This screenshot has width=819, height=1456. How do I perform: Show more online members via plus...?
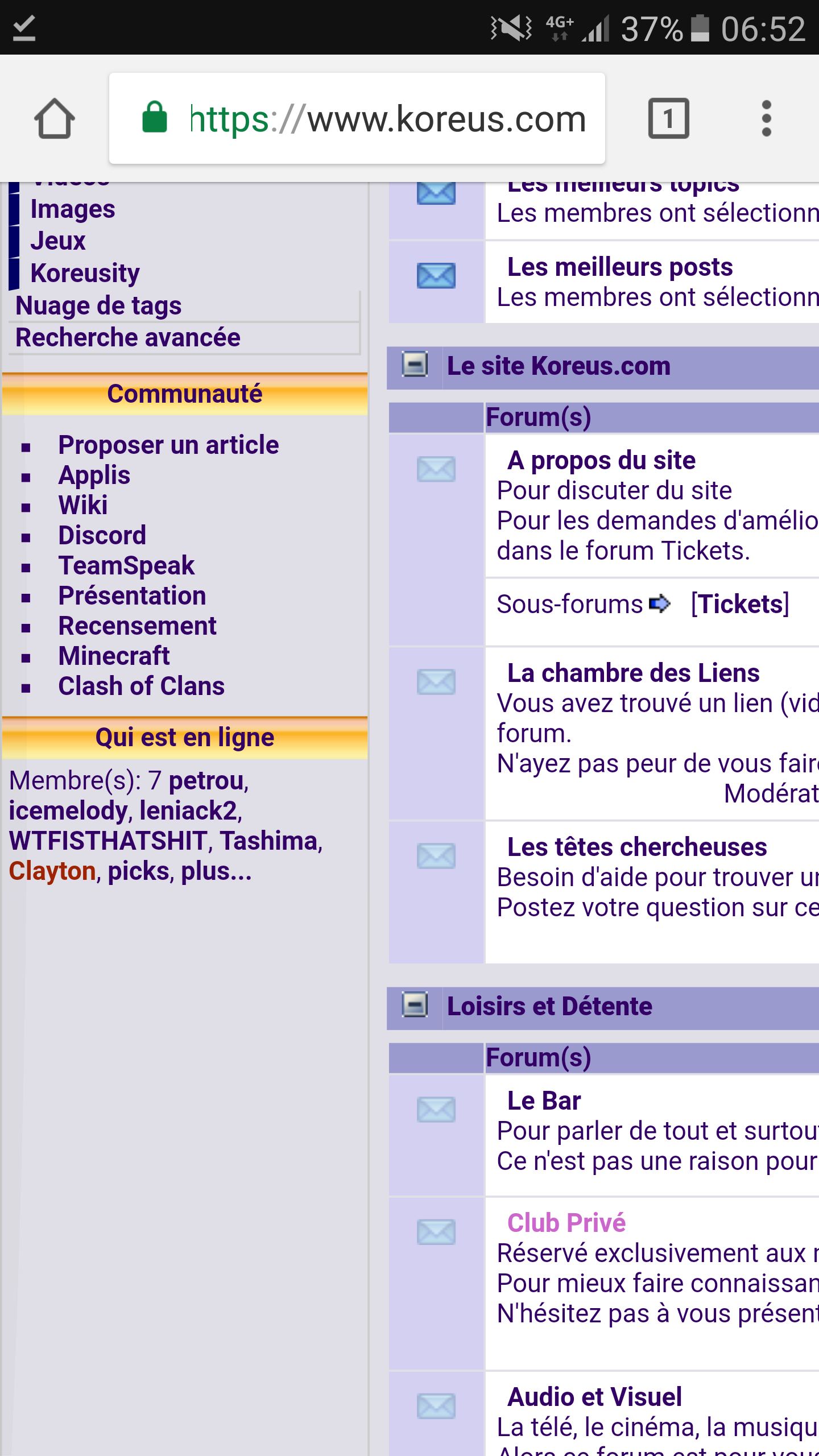coord(216,871)
